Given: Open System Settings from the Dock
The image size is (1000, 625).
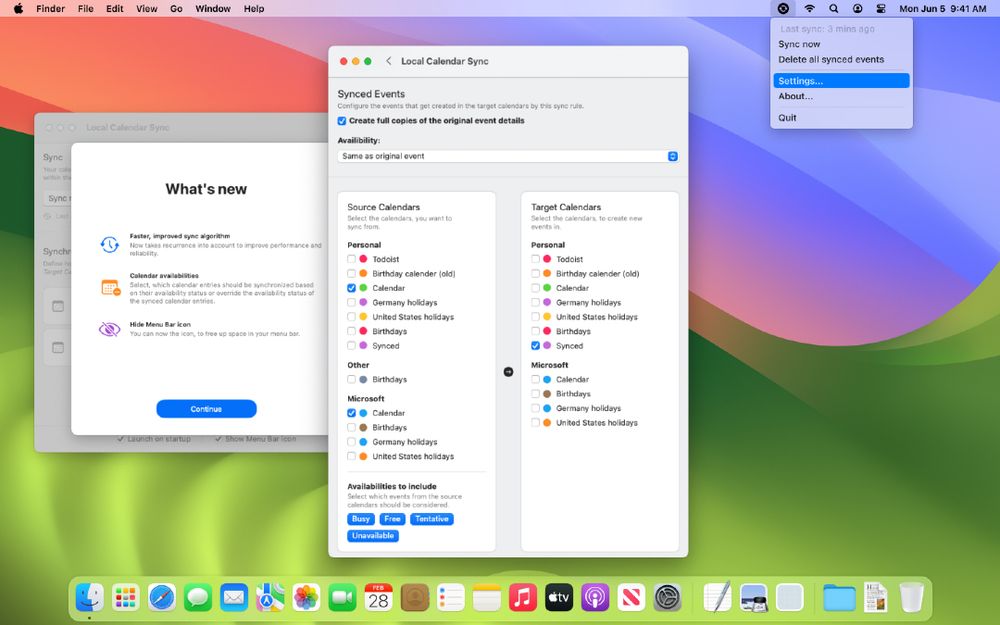Looking at the screenshot, I should [668, 598].
